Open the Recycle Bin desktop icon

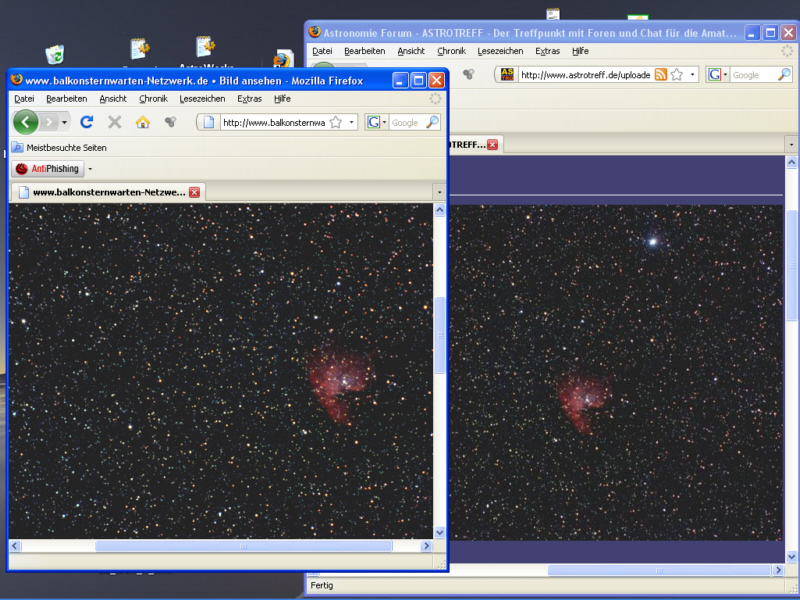(56, 54)
